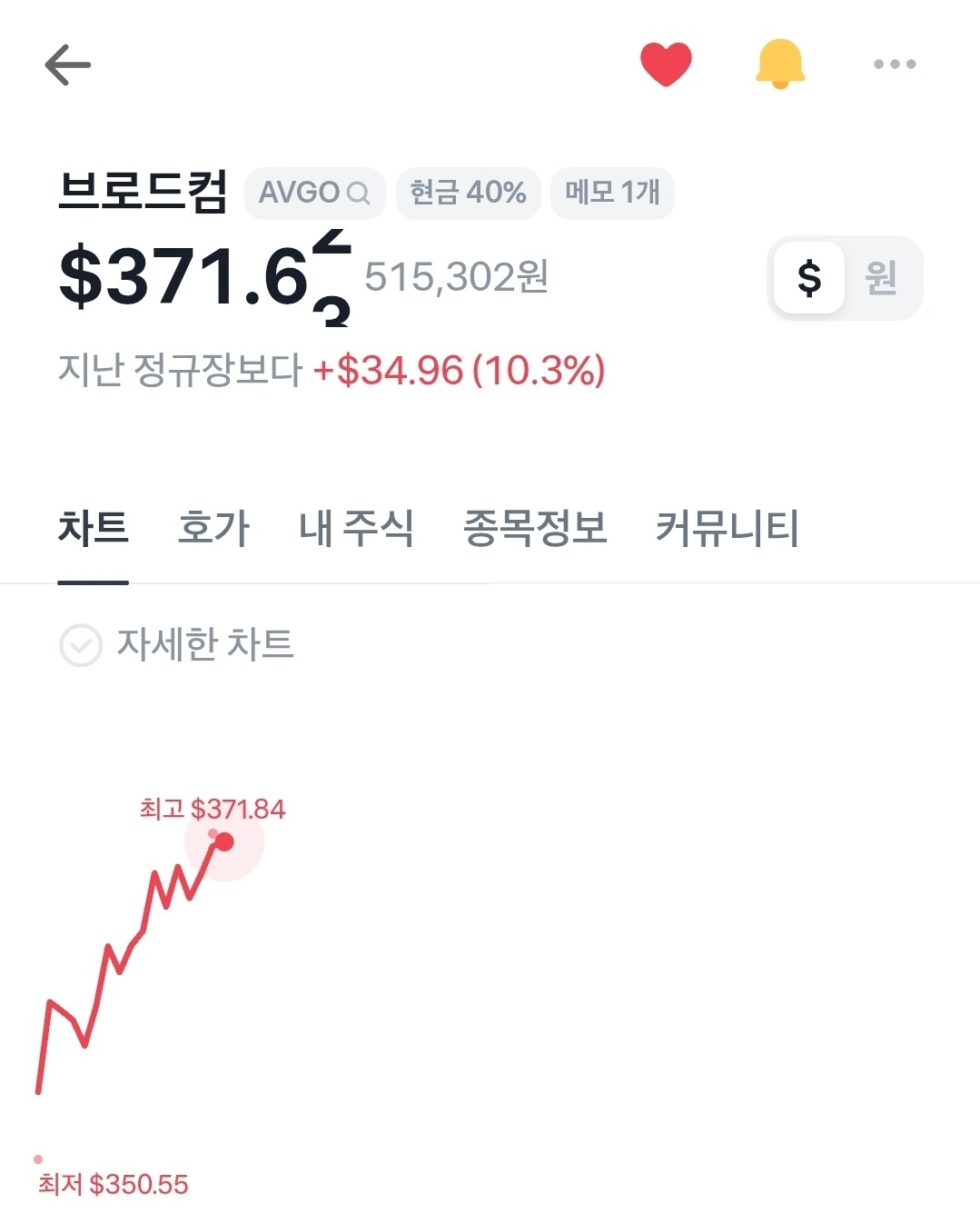Open the three-dot more options menu
Viewport: 980px width, 1224px height.
pos(895,65)
